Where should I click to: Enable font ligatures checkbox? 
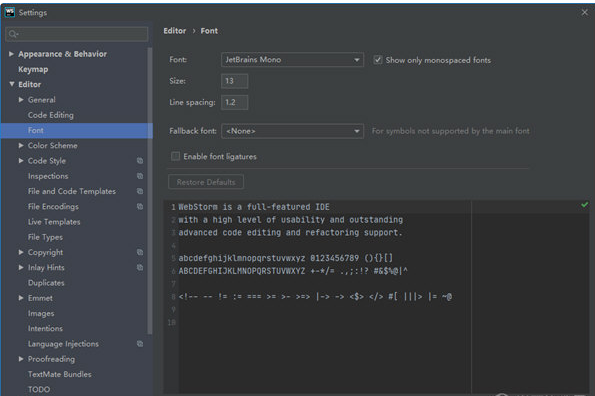175,156
